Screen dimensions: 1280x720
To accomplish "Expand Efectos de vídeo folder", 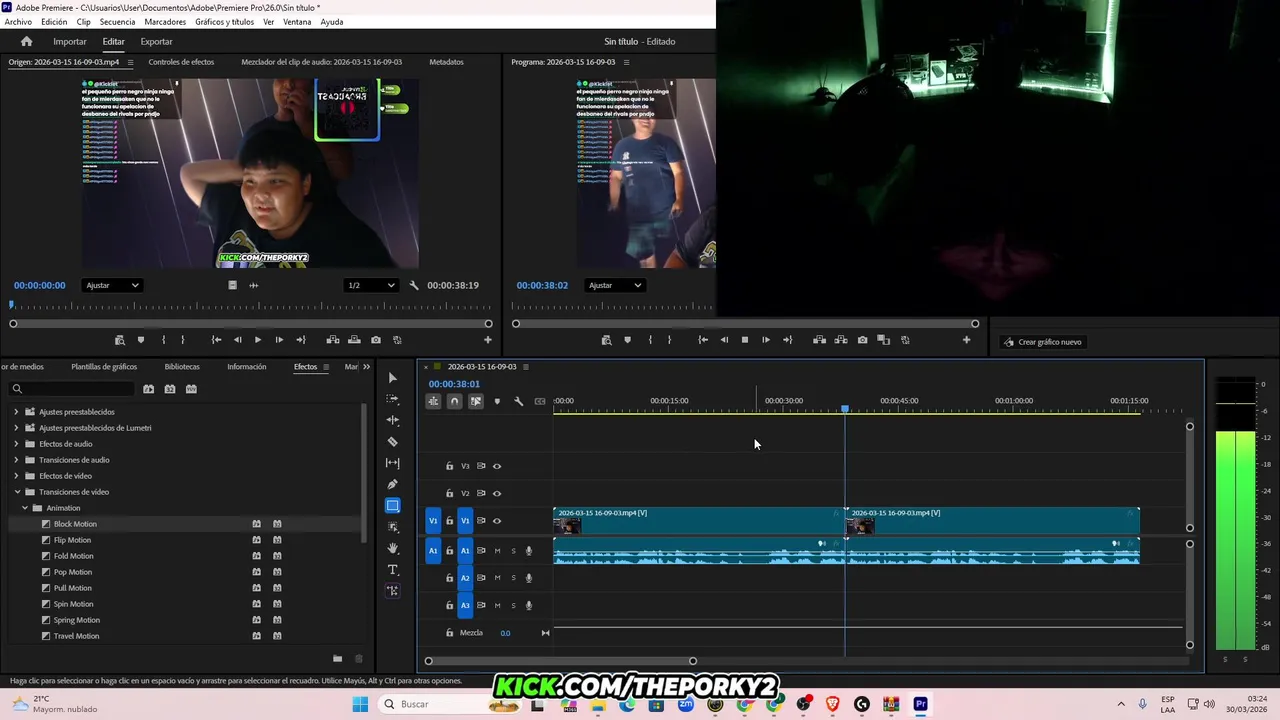I will [16, 476].
